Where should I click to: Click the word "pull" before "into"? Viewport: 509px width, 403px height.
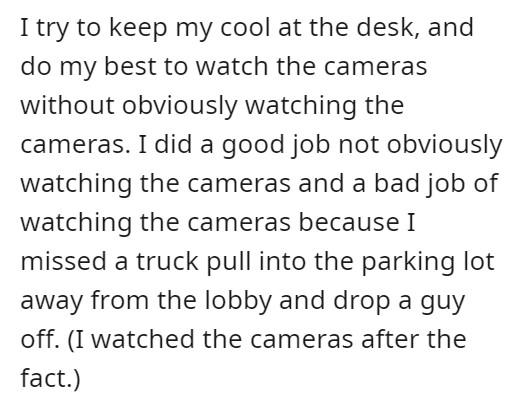pyautogui.click(x=229, y=262)
